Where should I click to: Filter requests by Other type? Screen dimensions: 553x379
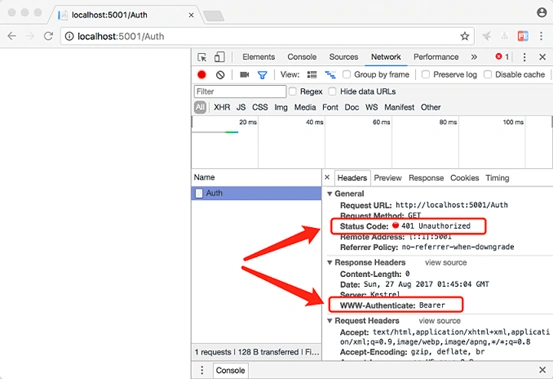(x=431, y=107)
